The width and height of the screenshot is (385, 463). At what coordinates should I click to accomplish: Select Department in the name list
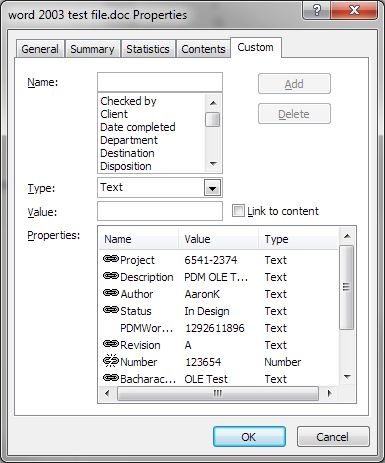coord(129,140)
